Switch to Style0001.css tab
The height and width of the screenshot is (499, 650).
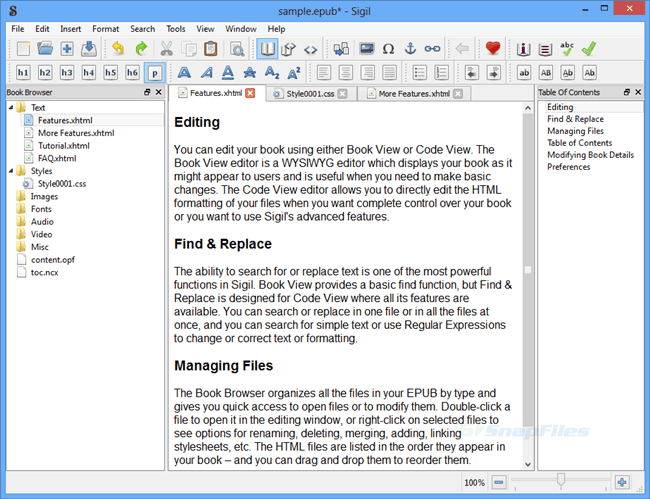point(310,94)
